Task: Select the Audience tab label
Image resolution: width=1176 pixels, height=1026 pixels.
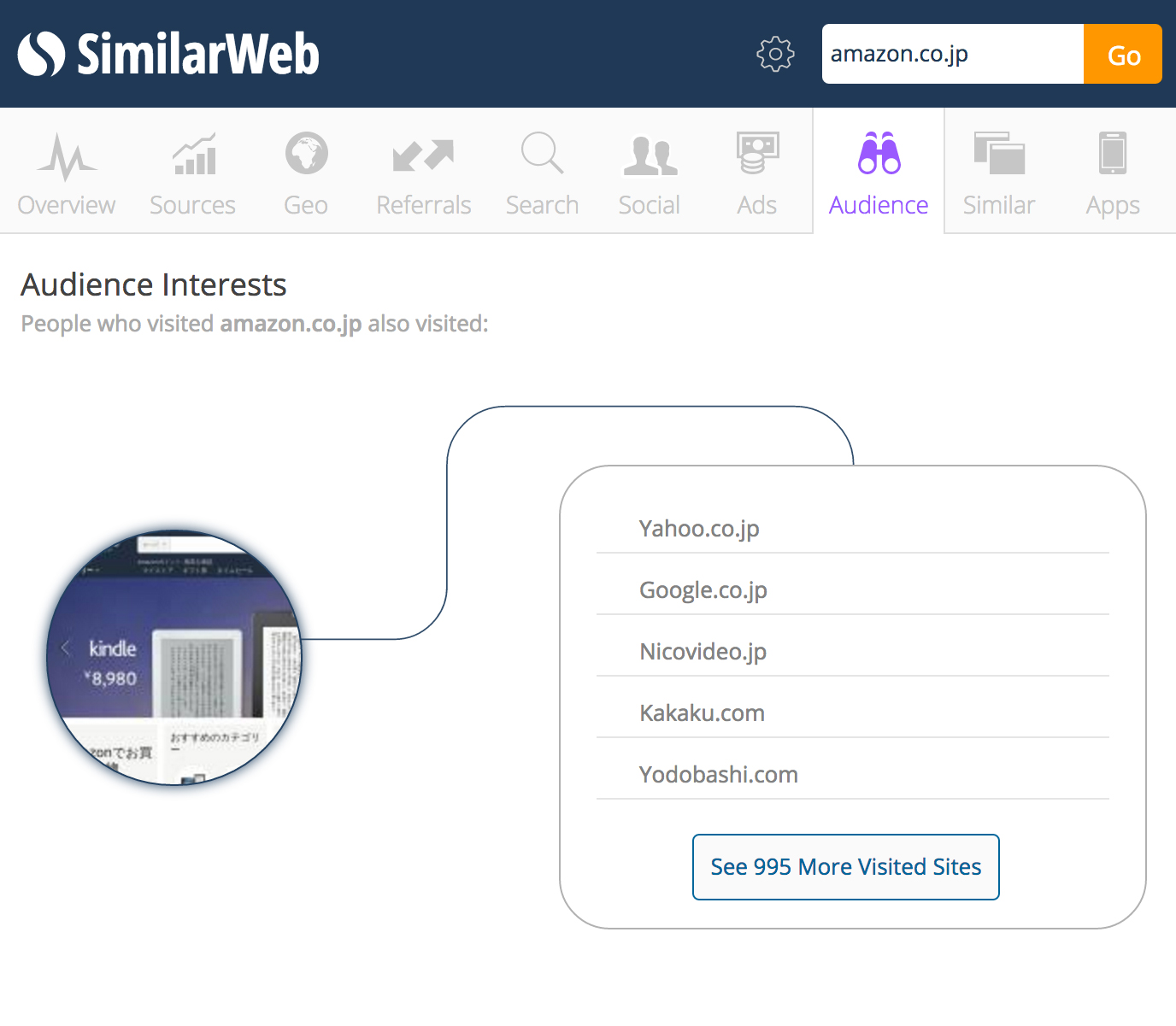Action: [879, 205]
